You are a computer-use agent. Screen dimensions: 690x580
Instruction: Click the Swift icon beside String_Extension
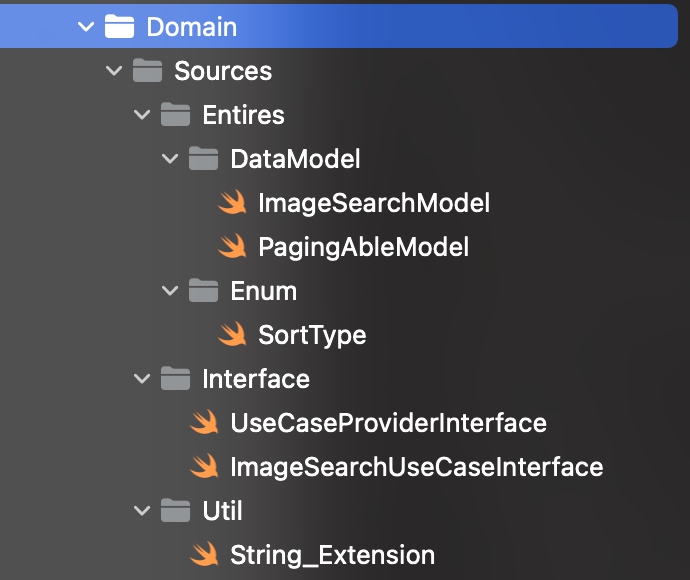tap(204, 554)
